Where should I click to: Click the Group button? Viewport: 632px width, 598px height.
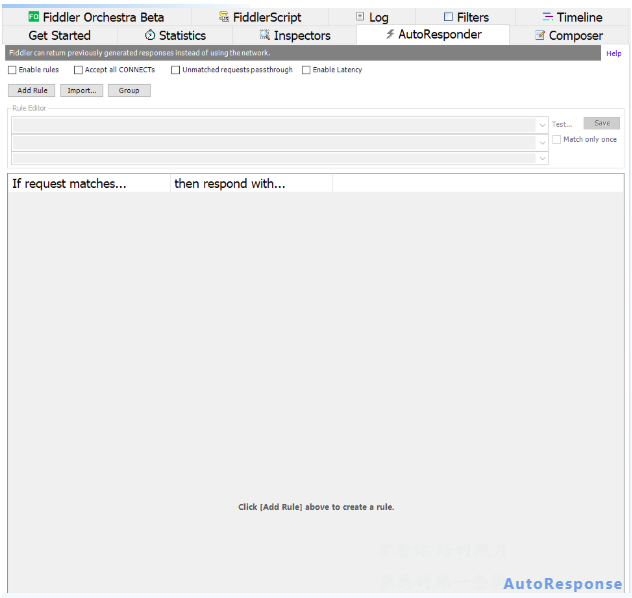[x=129, y=91]
